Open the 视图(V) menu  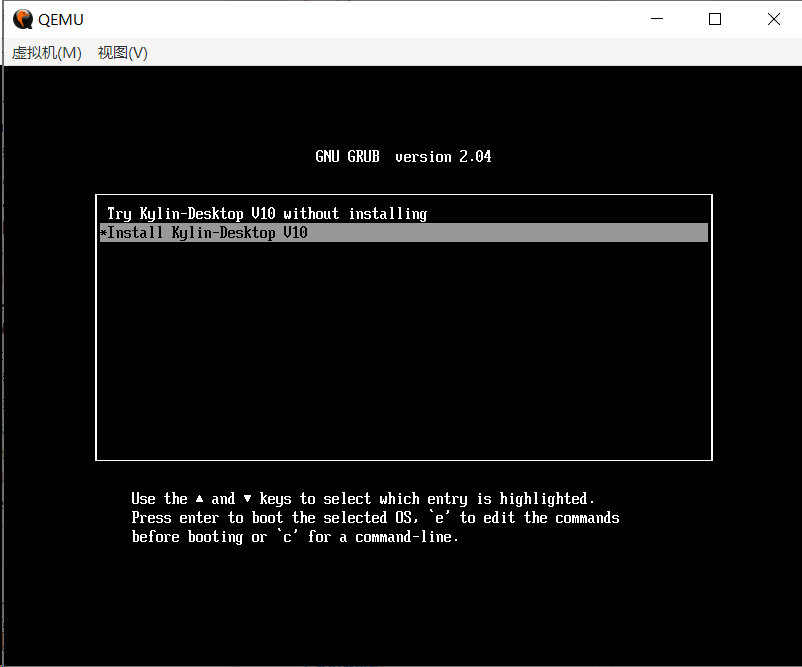[x=123, y=53]
